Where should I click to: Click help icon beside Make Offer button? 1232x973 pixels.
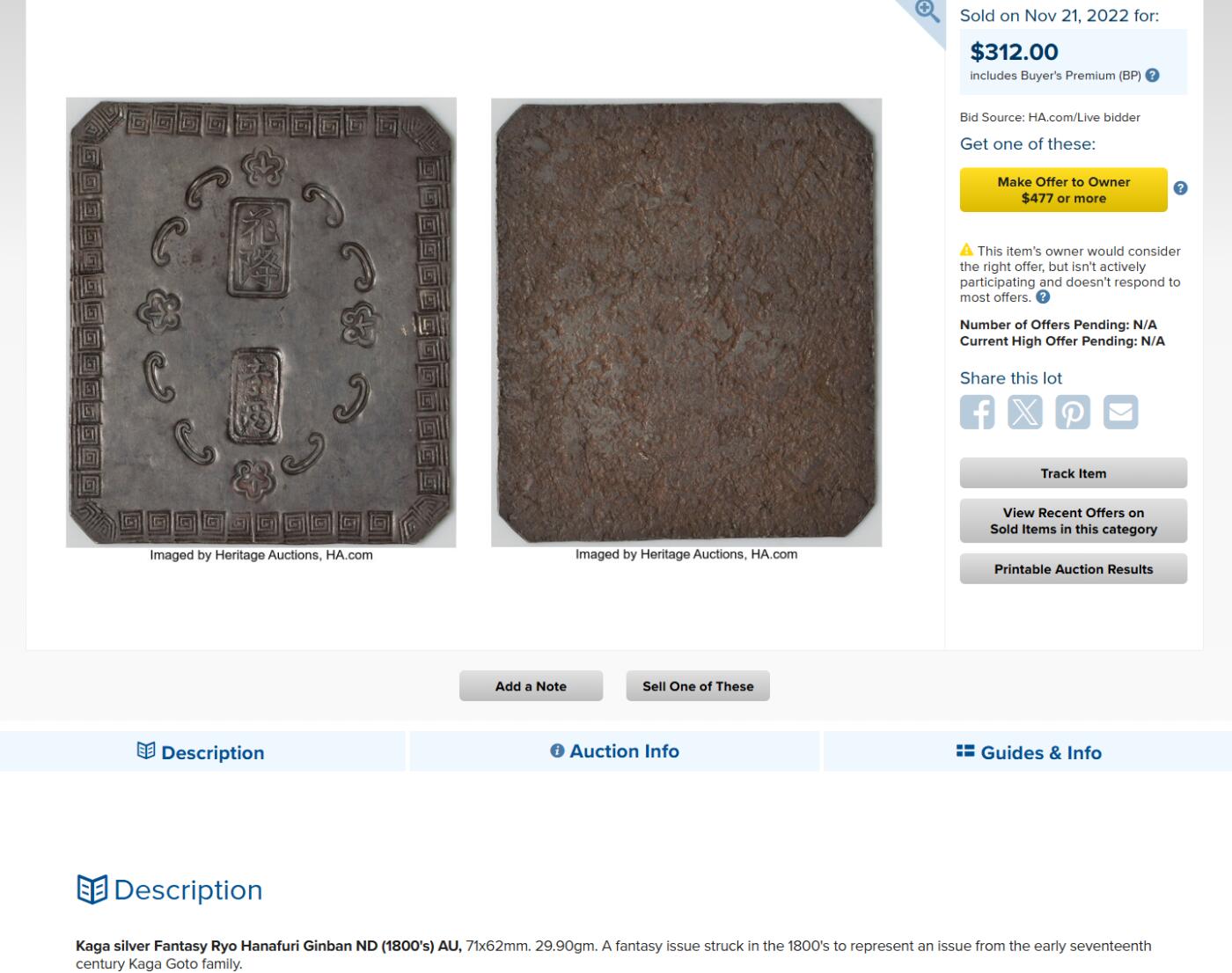(1180, 188)
